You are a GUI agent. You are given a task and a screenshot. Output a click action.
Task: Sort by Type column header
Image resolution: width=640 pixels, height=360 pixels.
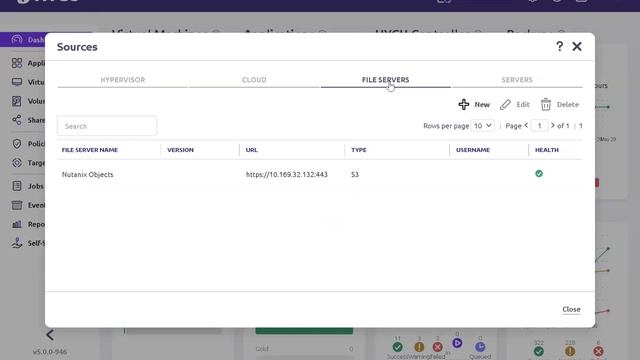[x=359, y=150]
